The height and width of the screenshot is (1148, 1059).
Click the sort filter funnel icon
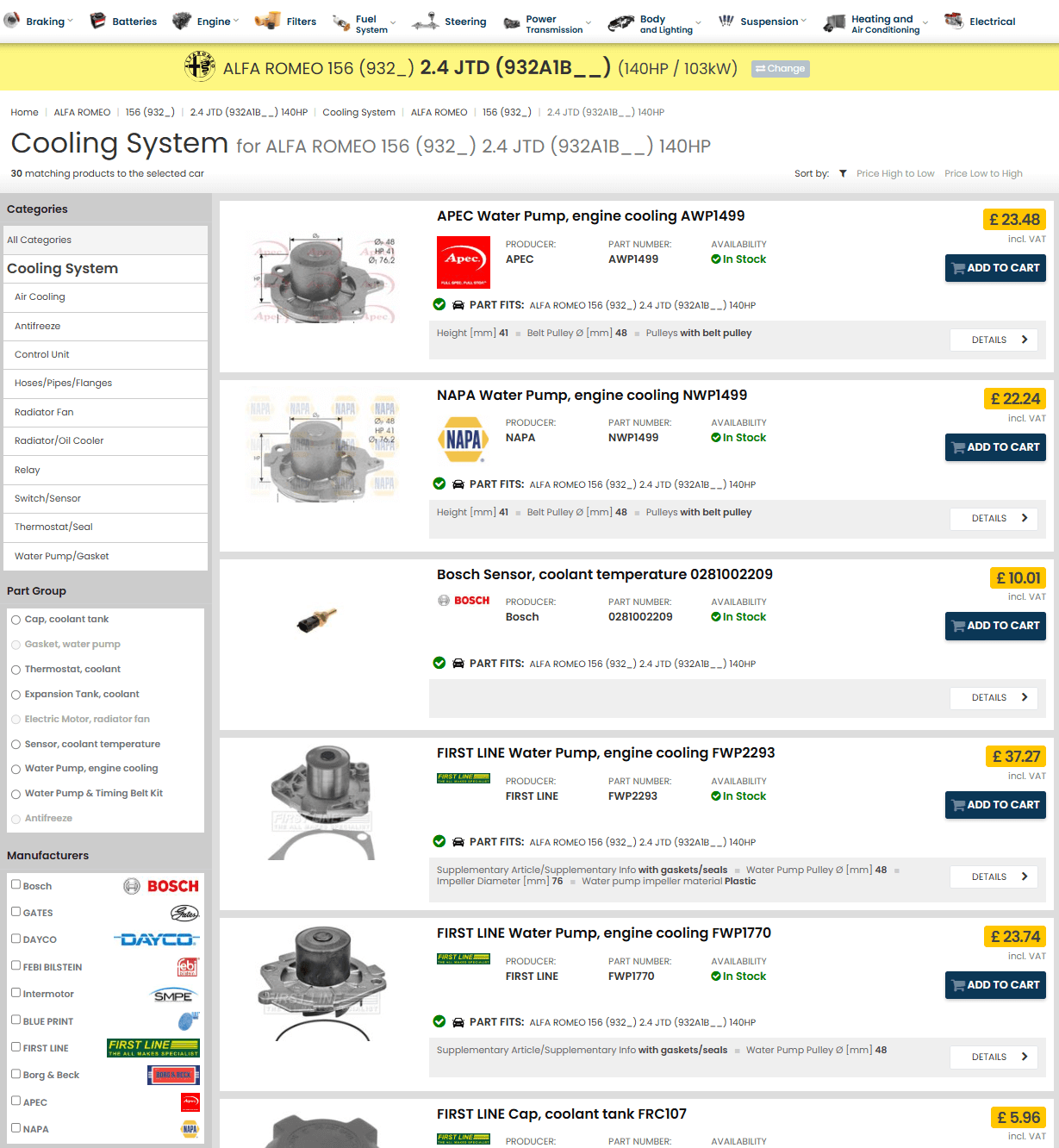click(843, 173)
